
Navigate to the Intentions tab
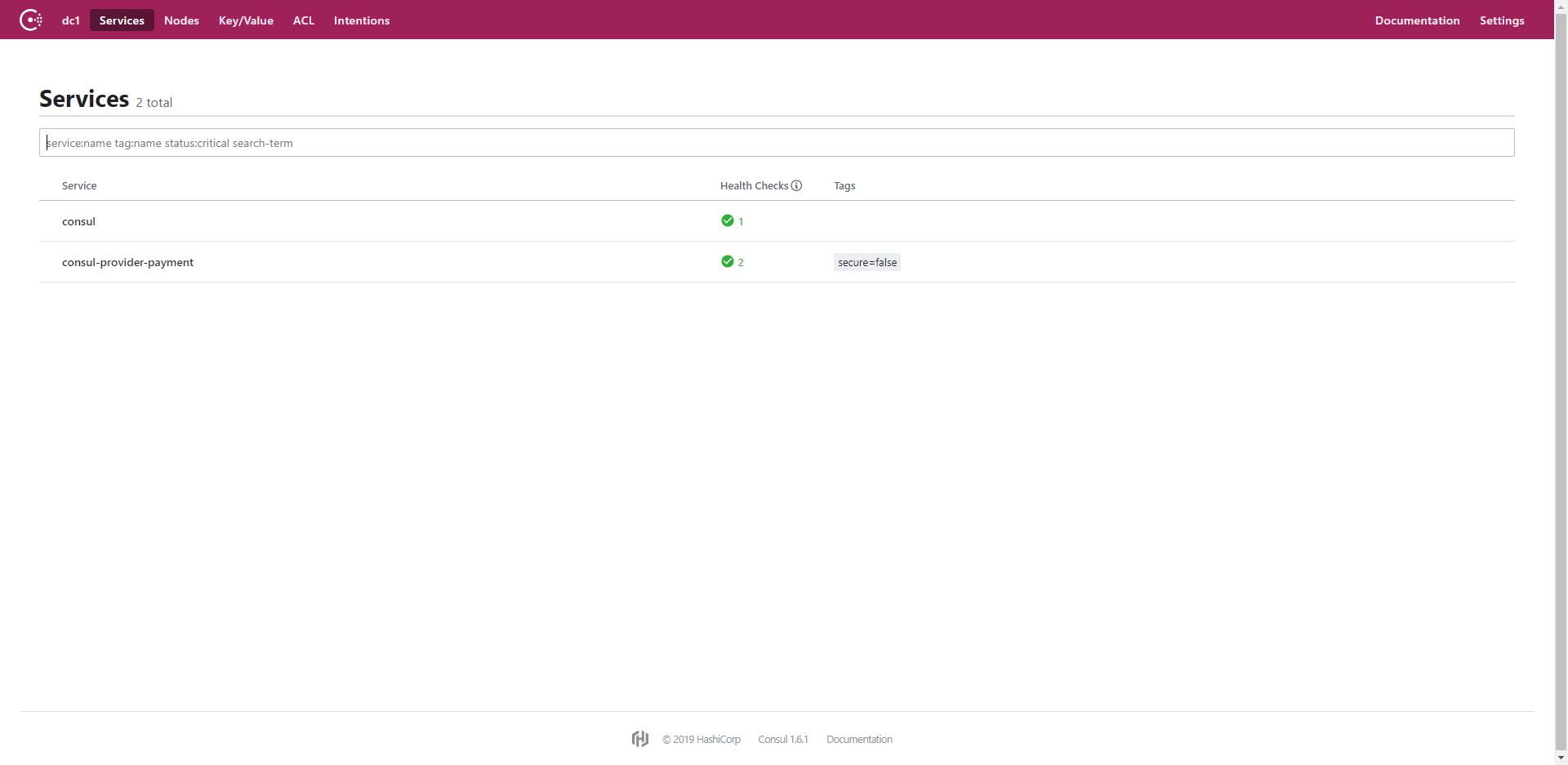[362, 20]
